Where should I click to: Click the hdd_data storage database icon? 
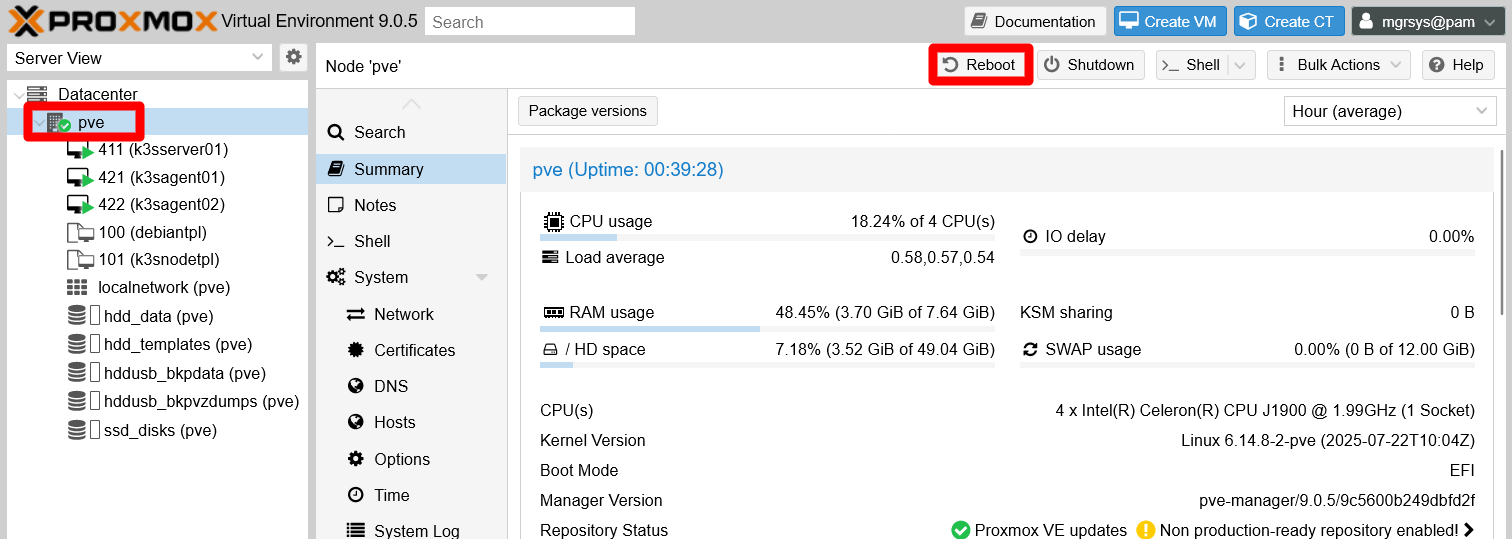click(77, 317)
